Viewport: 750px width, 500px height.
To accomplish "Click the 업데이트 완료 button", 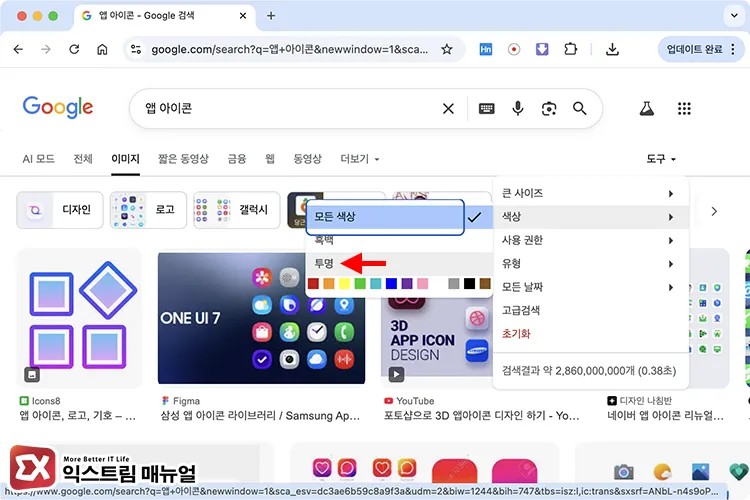I will pos(701,49).
